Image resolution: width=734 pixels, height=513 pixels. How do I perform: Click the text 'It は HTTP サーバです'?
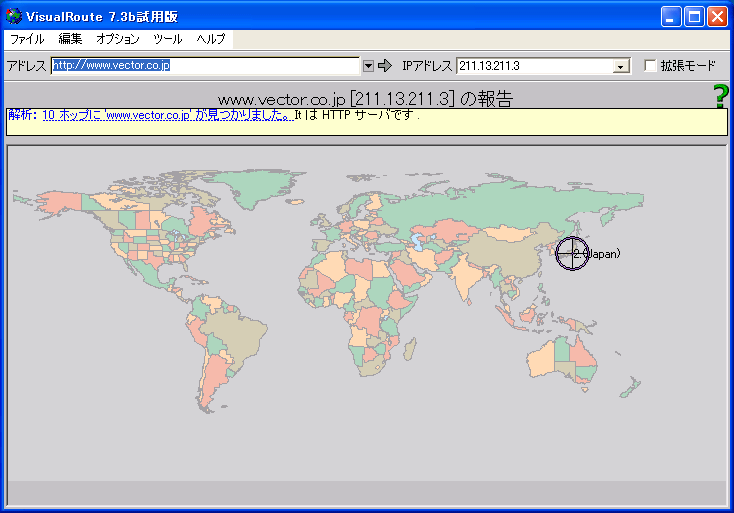pos(356,115)
